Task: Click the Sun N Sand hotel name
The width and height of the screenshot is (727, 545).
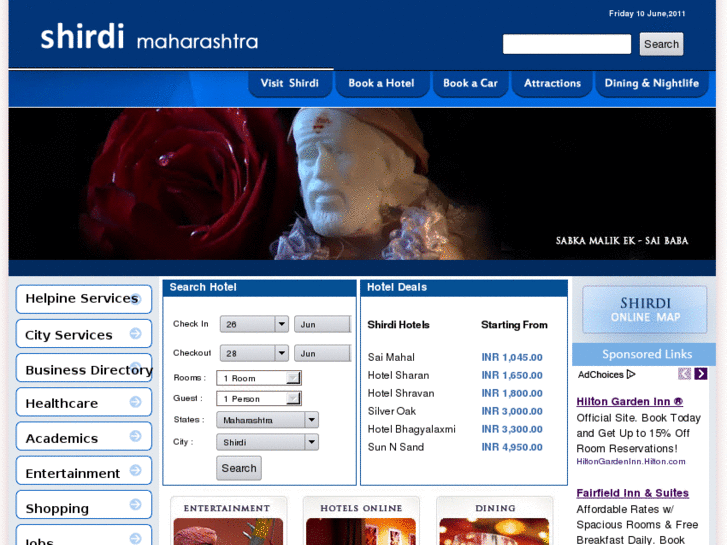Action: click(396, 447)
